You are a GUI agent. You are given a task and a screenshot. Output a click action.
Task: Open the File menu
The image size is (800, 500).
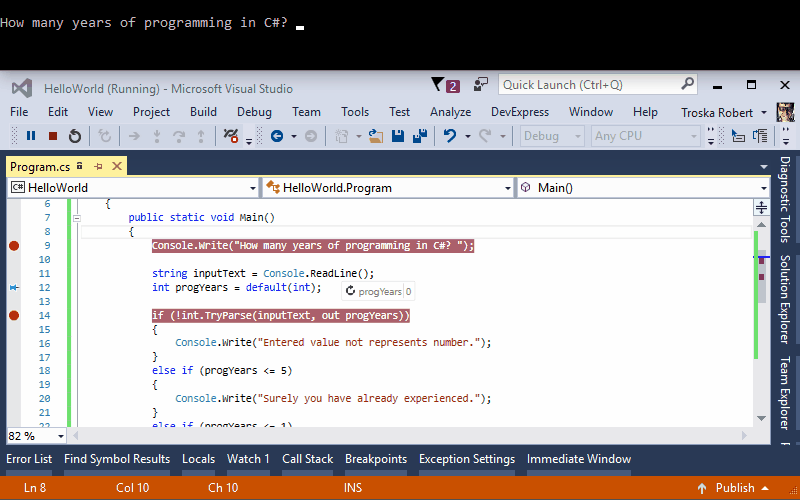[x=19, y=112]
